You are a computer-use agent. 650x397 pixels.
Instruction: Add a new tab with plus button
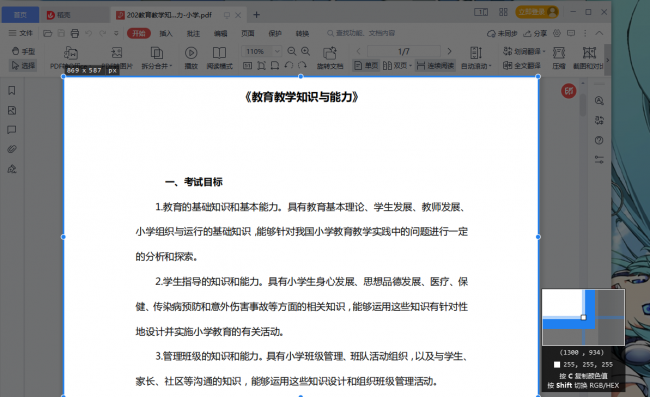[x=257, y=15]
